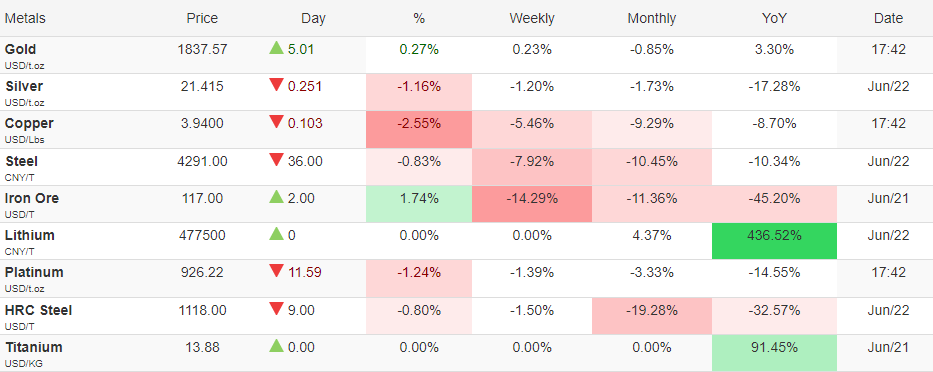The height and width of the screenshot is (372, 933).
Task: Open the Iron Ore commodity page
Action: 32,198
